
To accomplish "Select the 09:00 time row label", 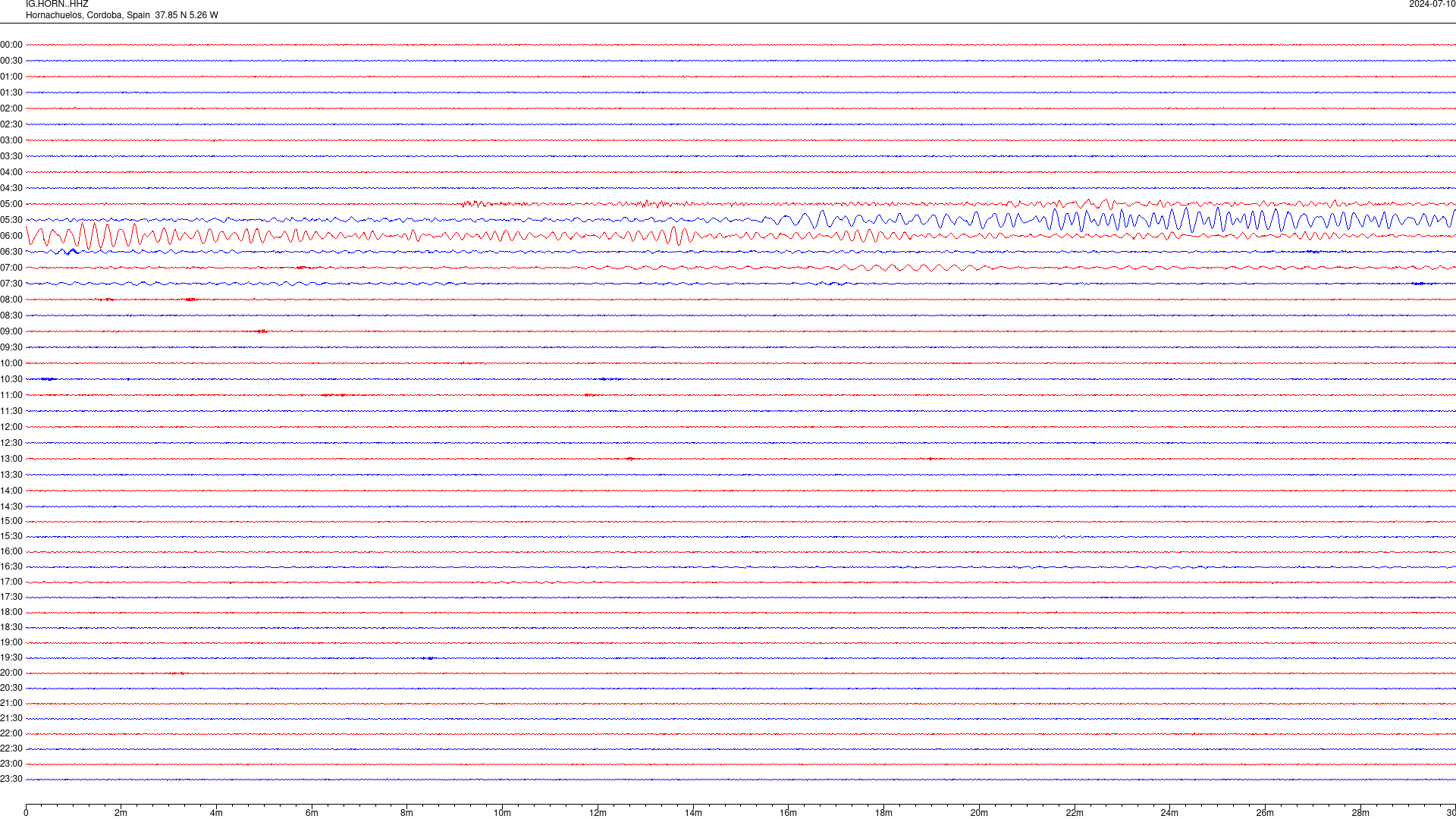I will pyautogui.click(x=11, y=331).
